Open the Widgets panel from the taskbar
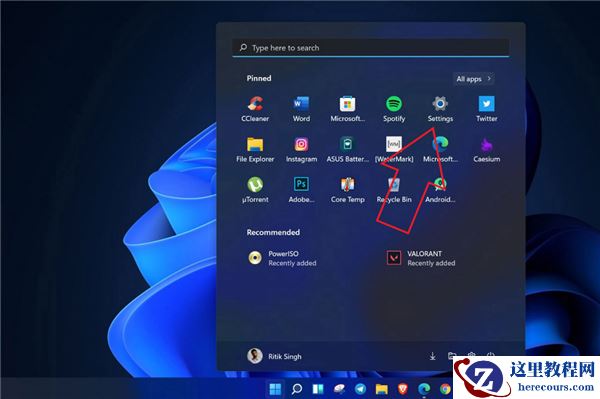This screenshot has height=399, width=600. pos(318,389)
